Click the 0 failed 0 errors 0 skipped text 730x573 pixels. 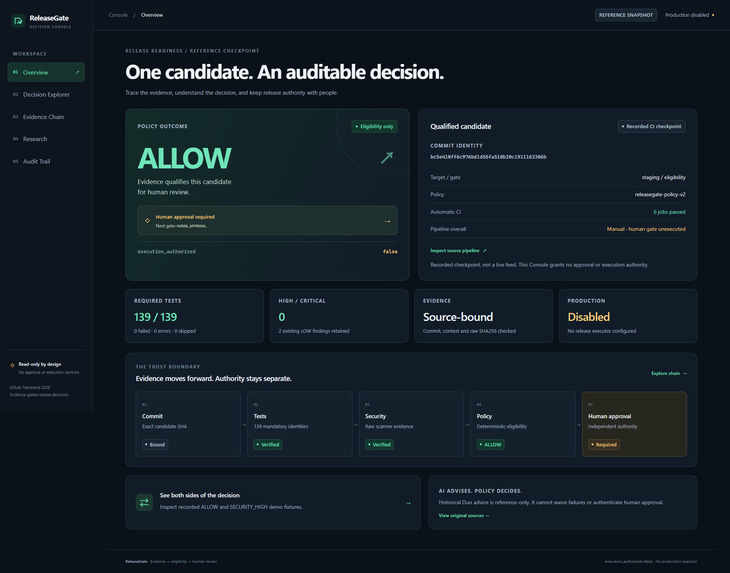point(165,331)
